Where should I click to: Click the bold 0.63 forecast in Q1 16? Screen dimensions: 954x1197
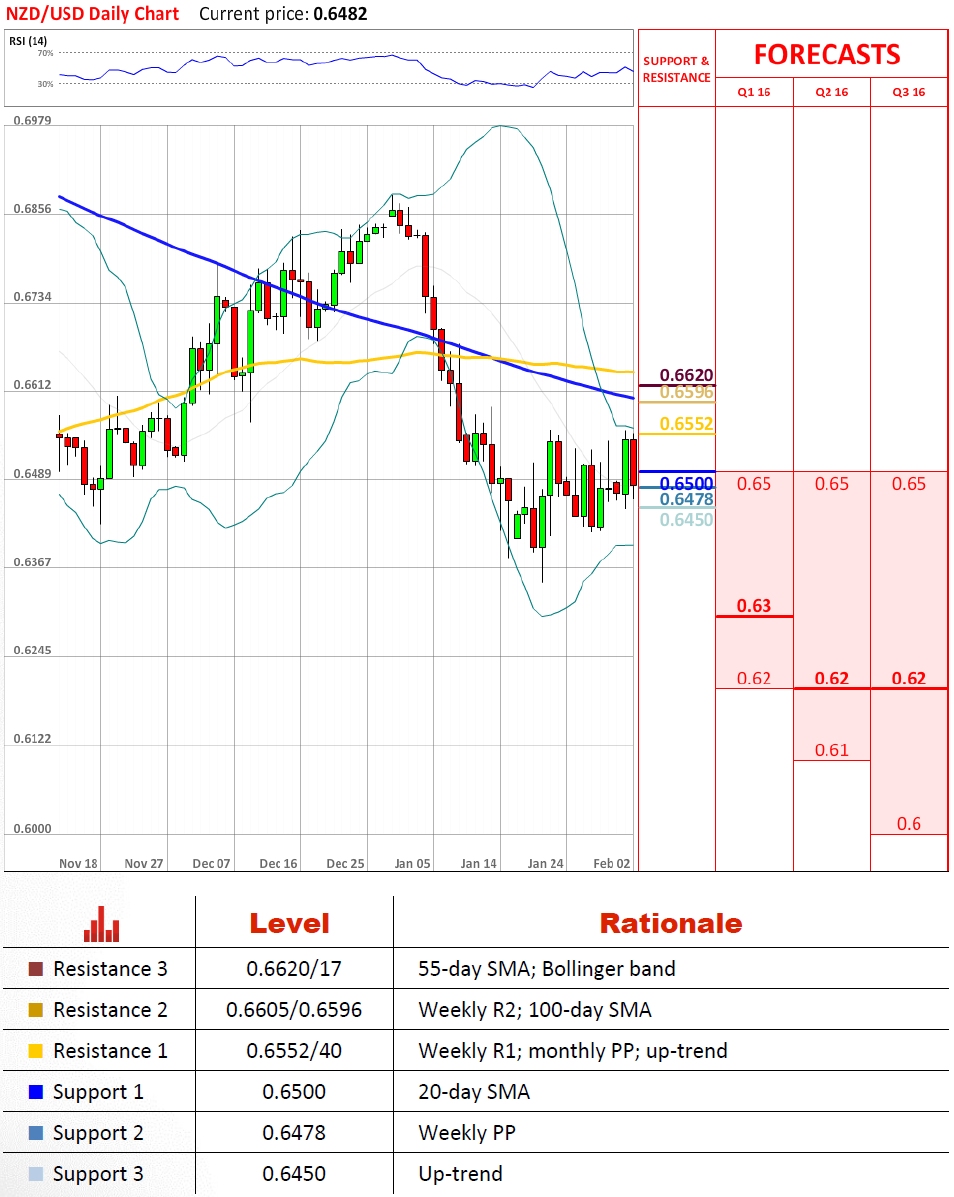click(x=754, y=606)
